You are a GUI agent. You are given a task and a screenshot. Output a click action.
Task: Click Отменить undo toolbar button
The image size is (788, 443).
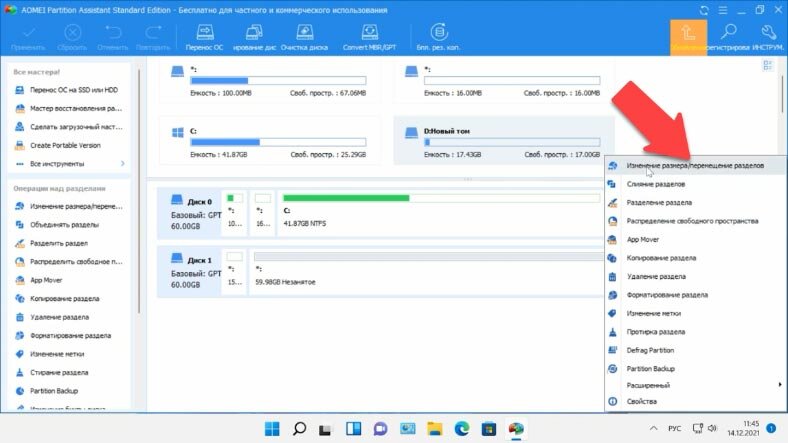113,38
